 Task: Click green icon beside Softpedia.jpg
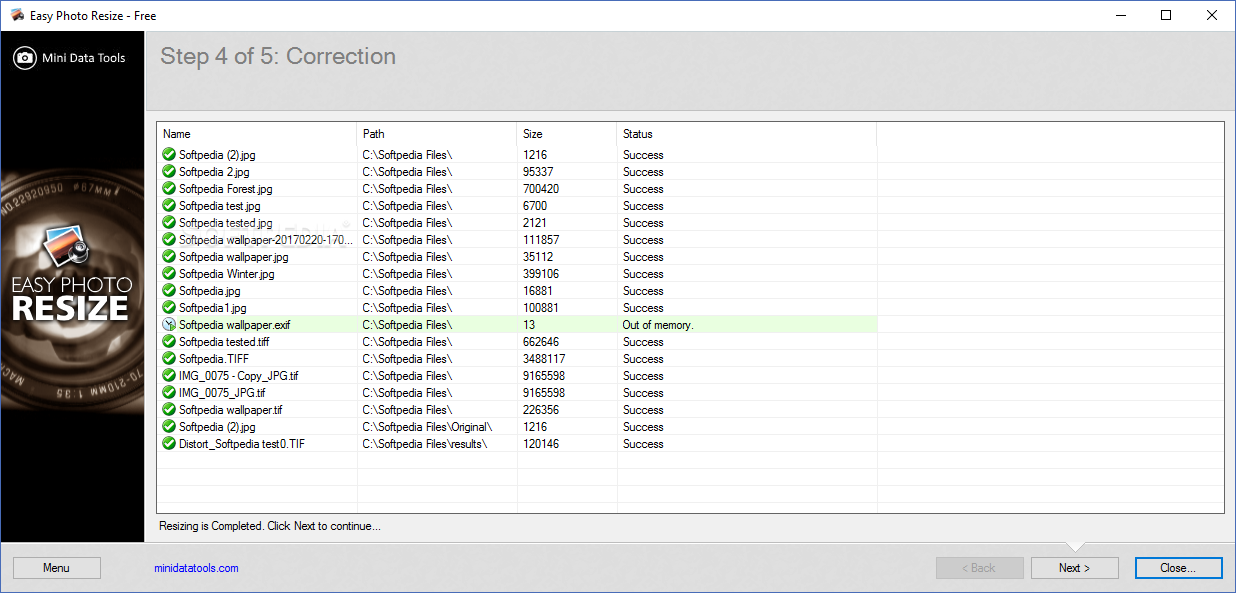169,291
